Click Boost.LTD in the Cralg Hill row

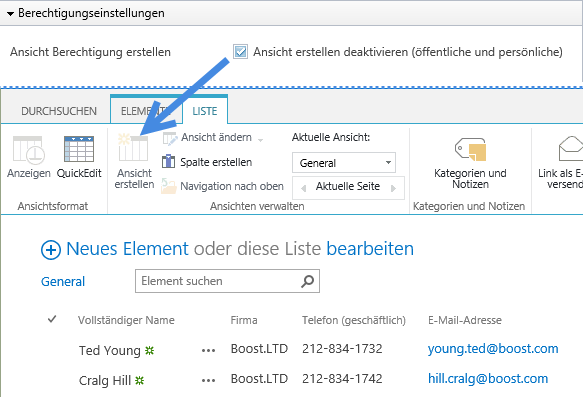click(x=259, y=378)
